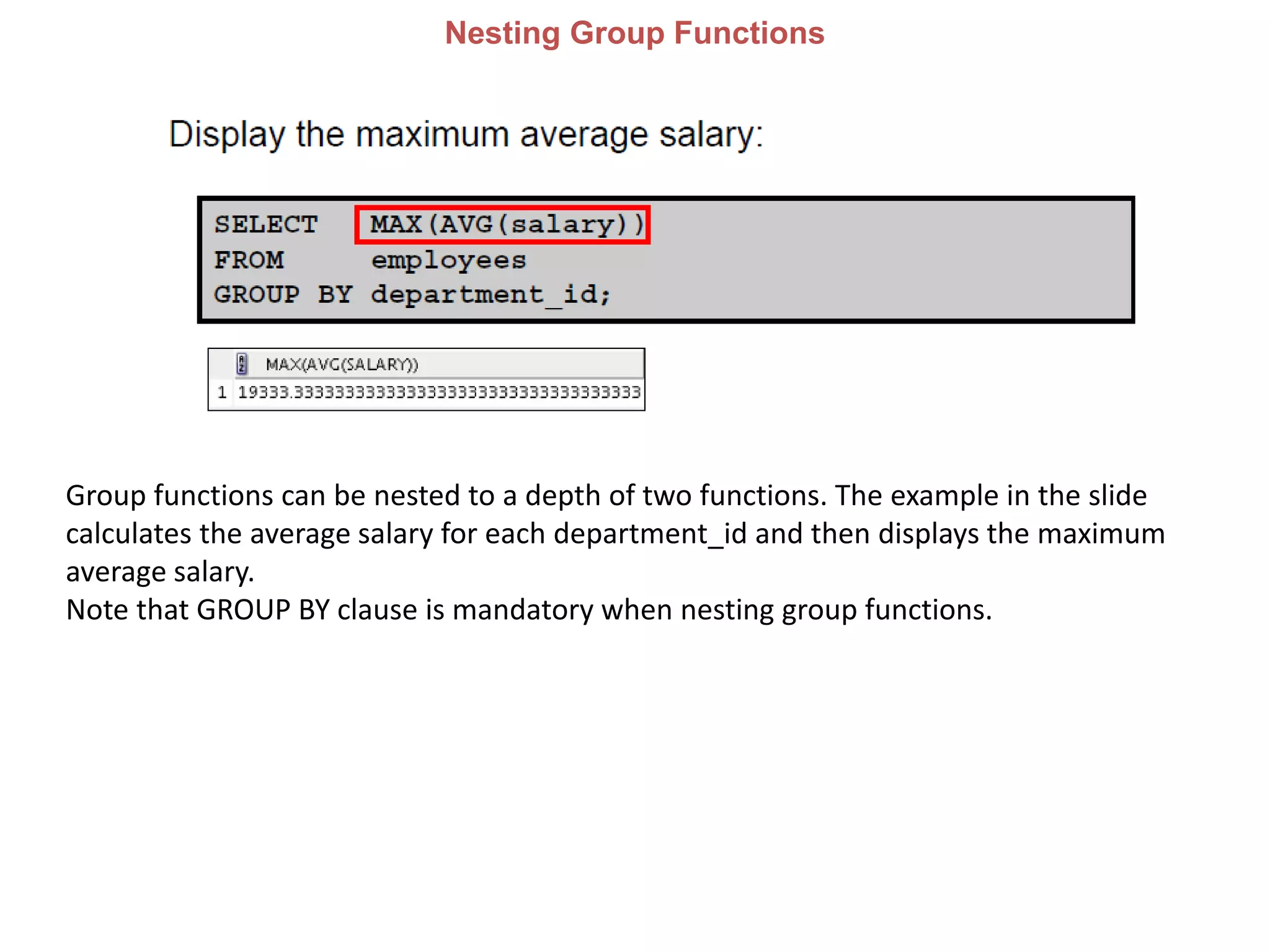Click the sort icon beside MAX(AVG(SALARY)) header

coord(242,364)
